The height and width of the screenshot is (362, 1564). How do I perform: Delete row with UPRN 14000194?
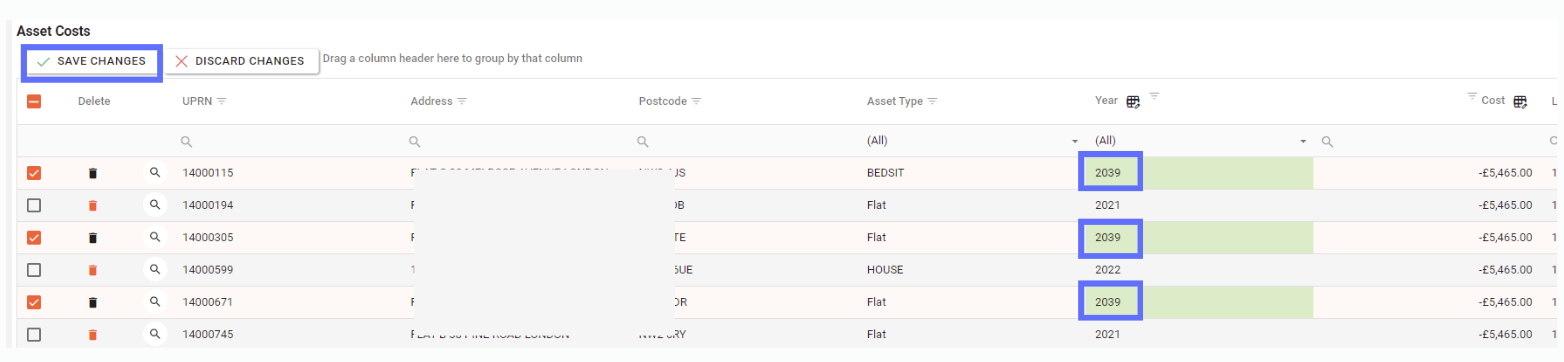(93, 205)
